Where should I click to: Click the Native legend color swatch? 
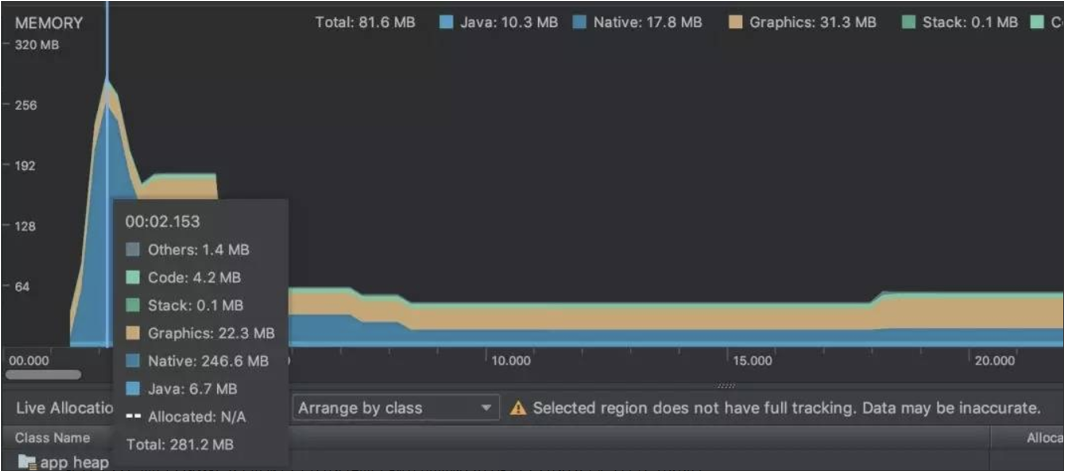579,22
